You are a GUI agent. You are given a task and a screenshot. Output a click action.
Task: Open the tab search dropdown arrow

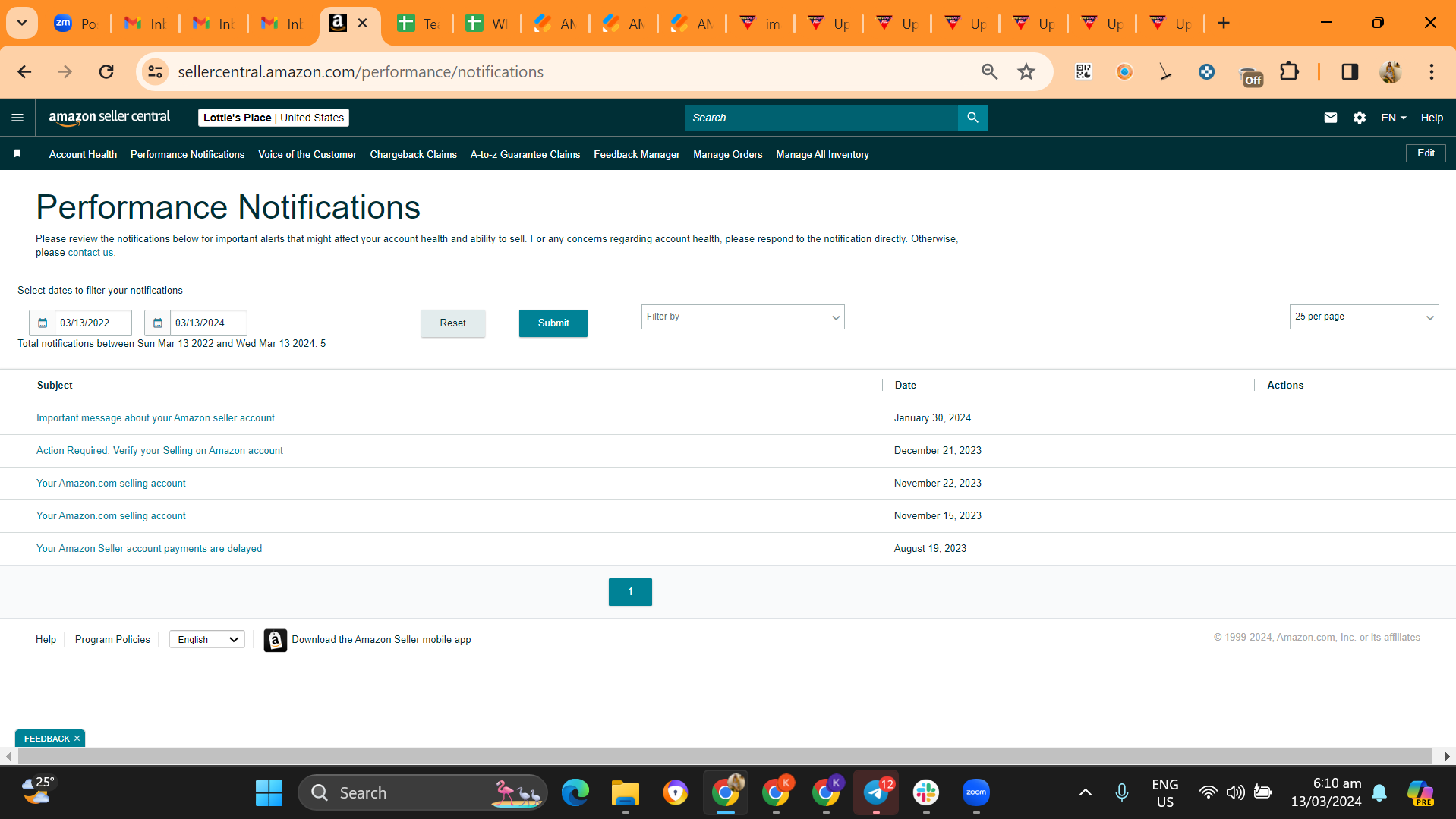tap(22, 23)
